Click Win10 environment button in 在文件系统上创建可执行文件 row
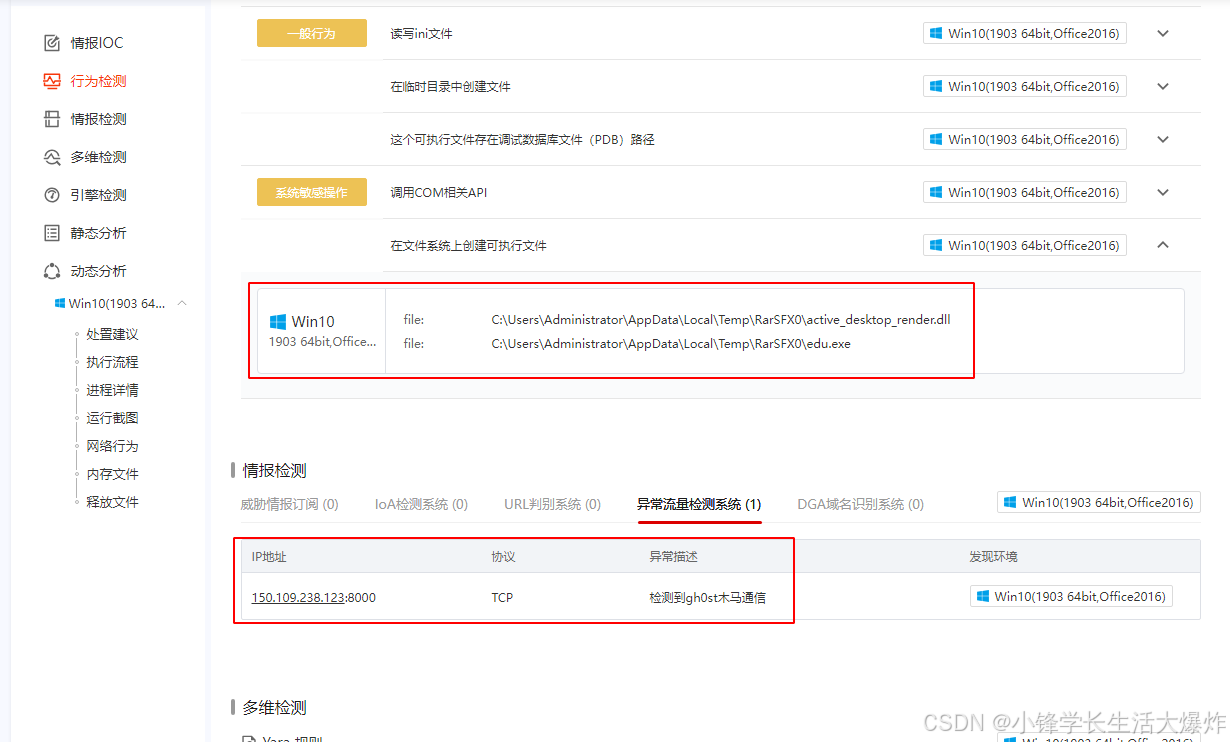This screenshot has height=742, width=1230. point(1025,245)
